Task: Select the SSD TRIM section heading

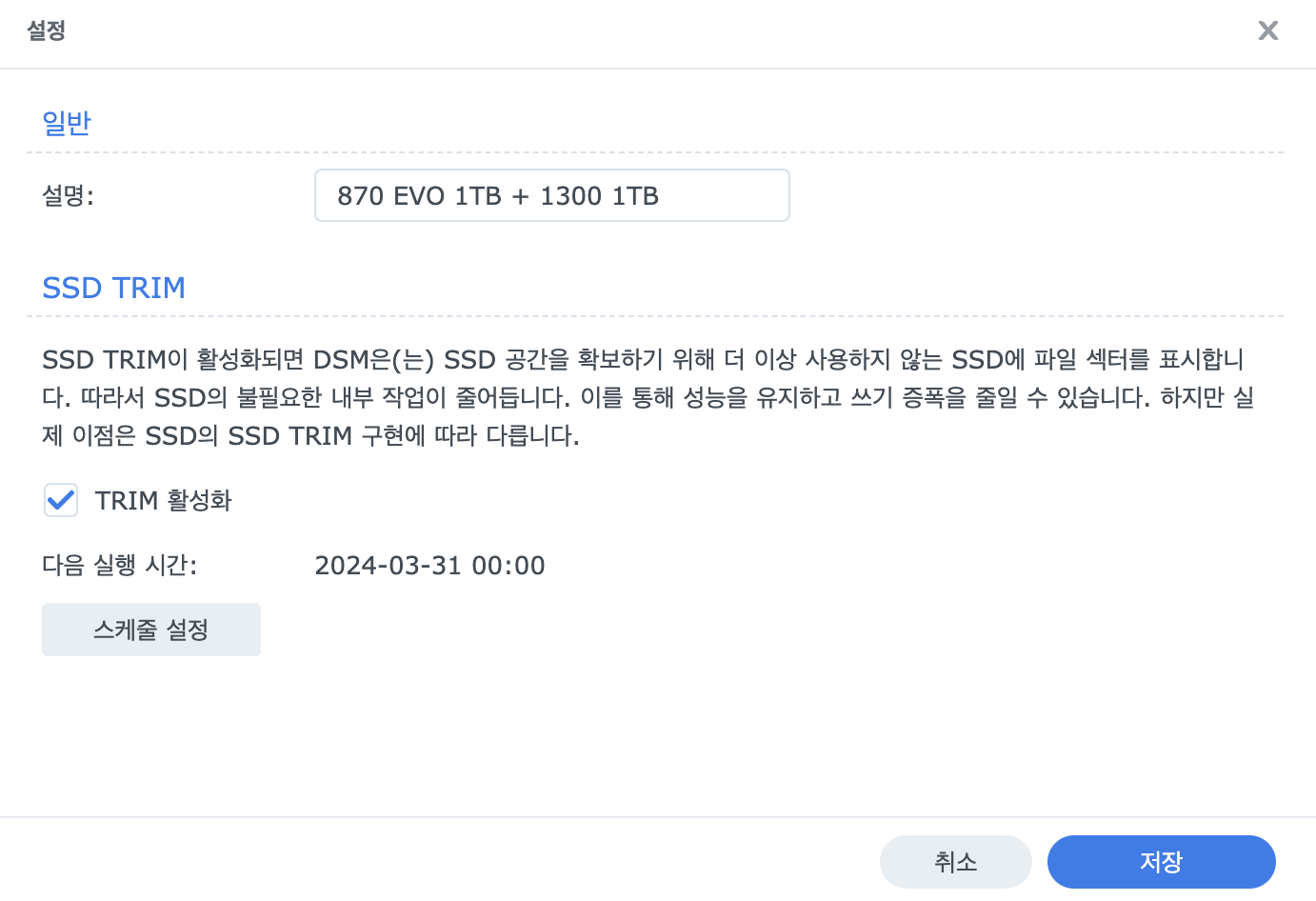Action: (x=113, y=288)
